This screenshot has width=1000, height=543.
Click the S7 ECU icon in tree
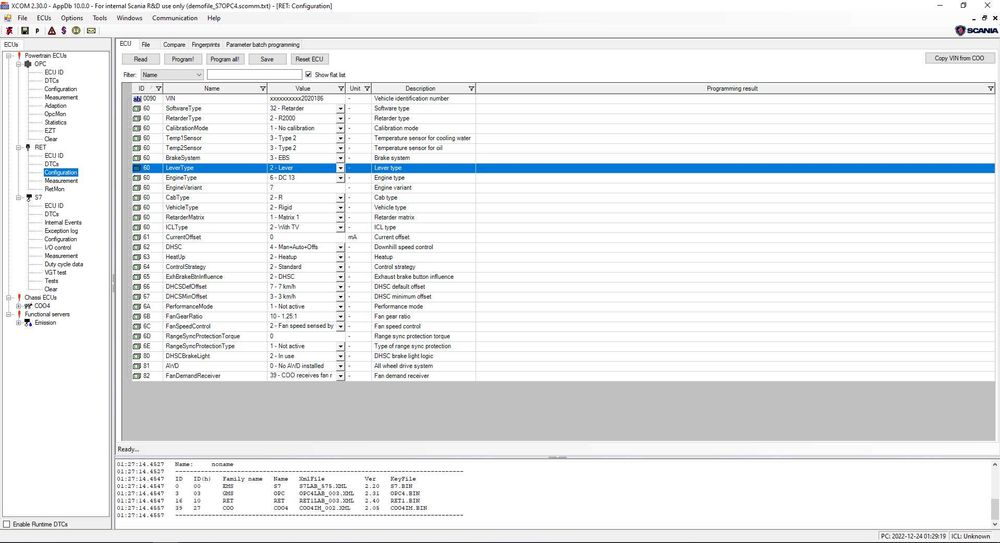pyautogui.click(x=28, y=198)
